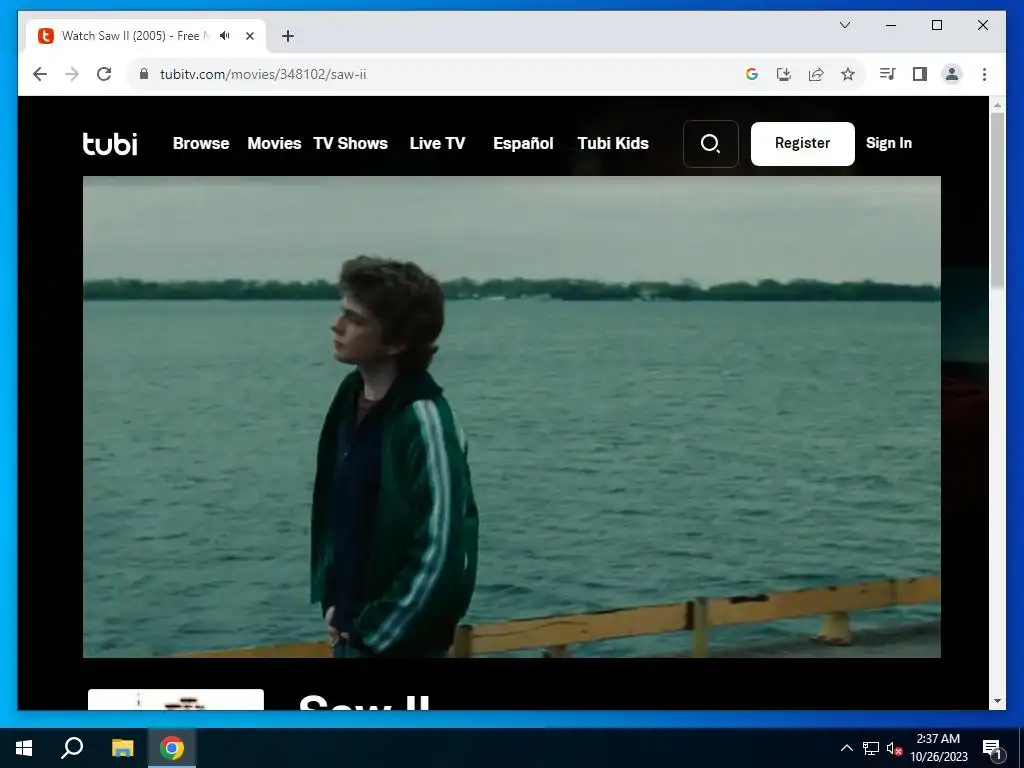The height and width of the screenshot is (768, 1024).
Task: Open Chrome three-dot menu
Action: (x=984, y=74)
